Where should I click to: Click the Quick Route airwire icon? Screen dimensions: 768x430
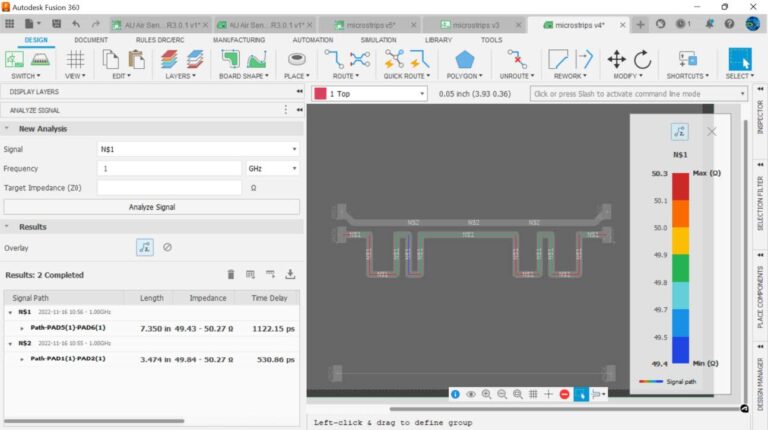tap(394, 59)
